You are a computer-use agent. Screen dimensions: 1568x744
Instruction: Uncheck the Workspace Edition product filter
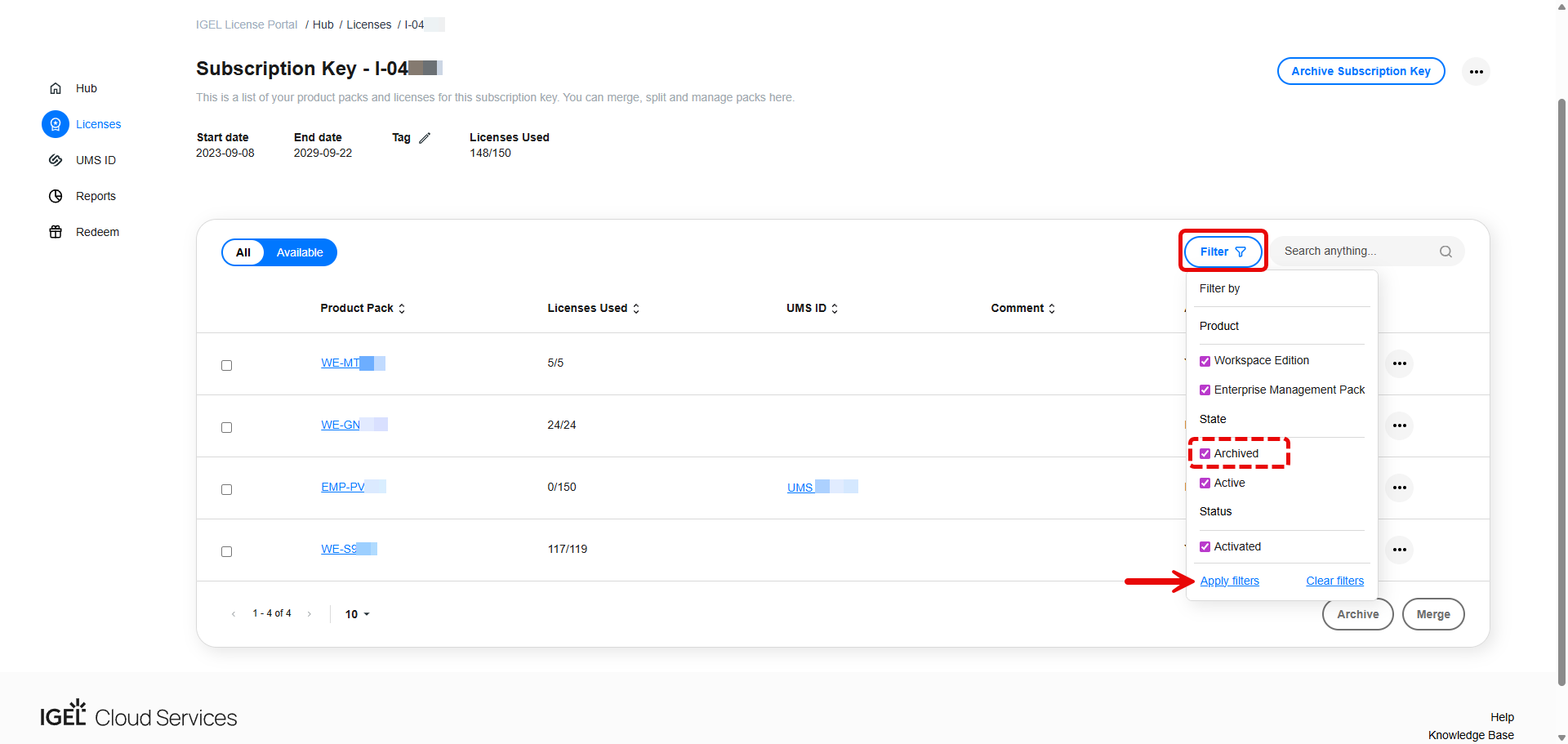point(1205,360)
